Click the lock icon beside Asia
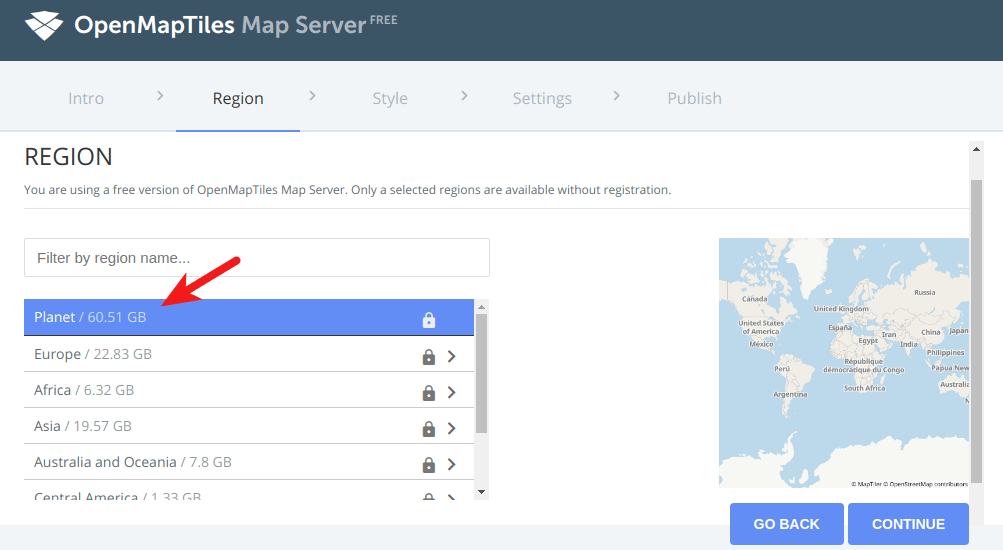 point(429,428)
